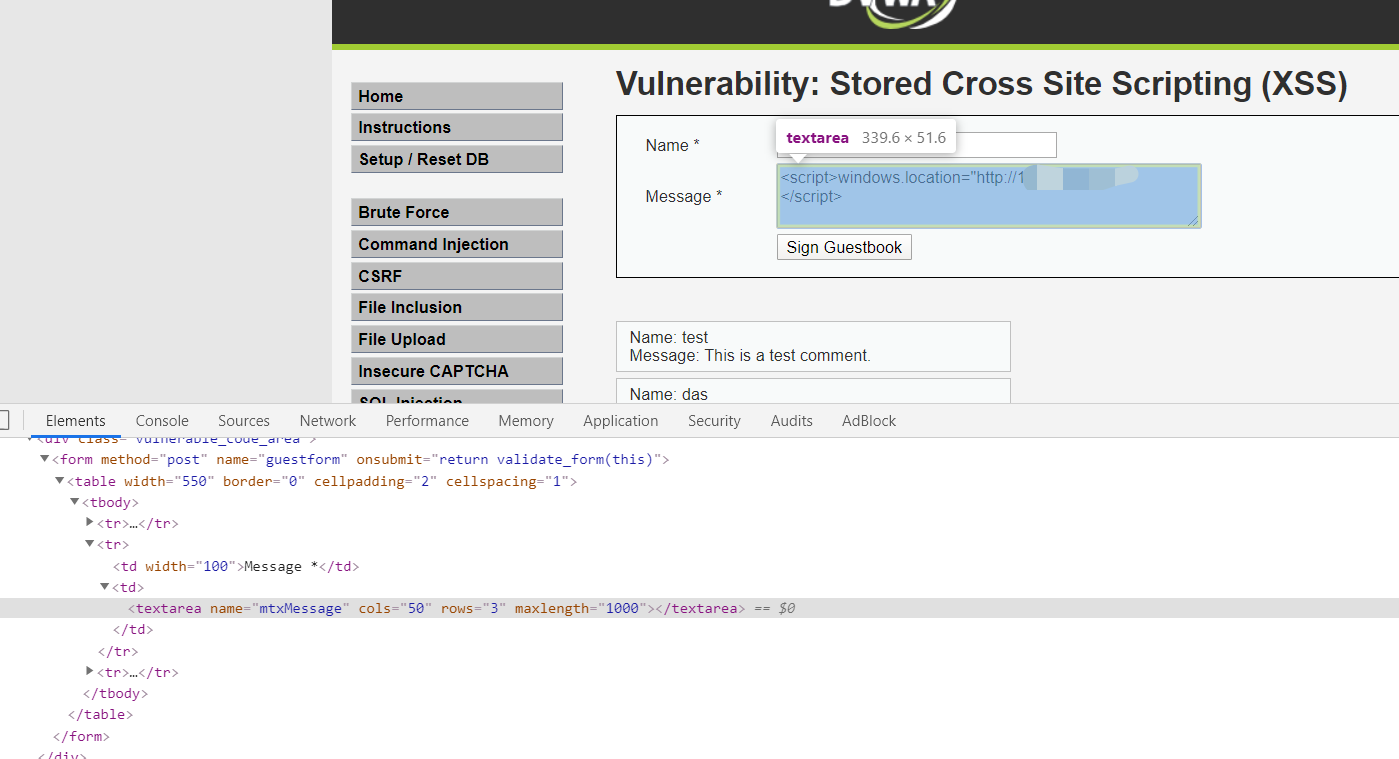
Task: Open the Insecure CAPTCHA page
Action: (x=457, y=371)
